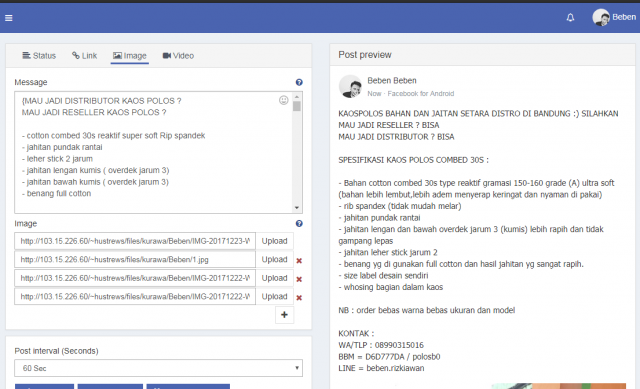
Task: Open the Beben user menu name
Action: [x=624, y=17]
